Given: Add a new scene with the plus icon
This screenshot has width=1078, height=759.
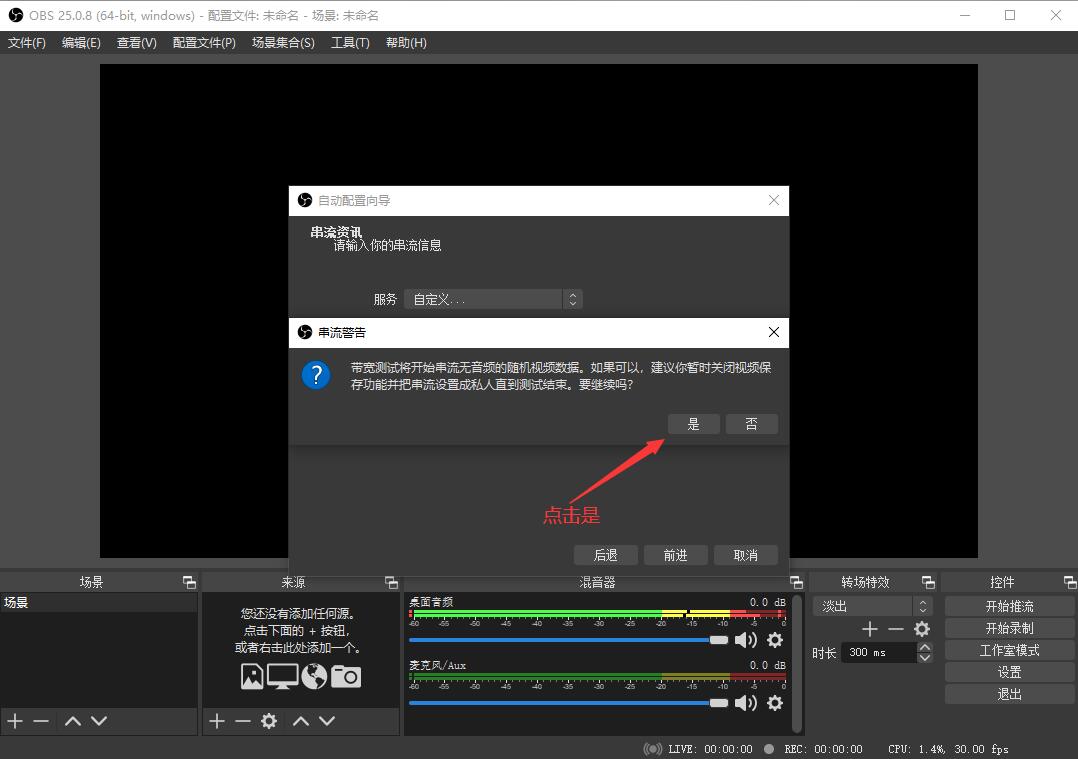Looking at the screenshot, I should (x=15, y=720).
